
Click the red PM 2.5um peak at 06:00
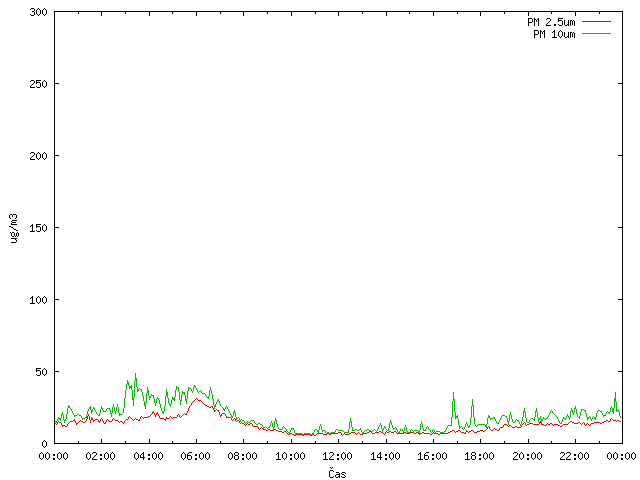click(x=196, y=399)
